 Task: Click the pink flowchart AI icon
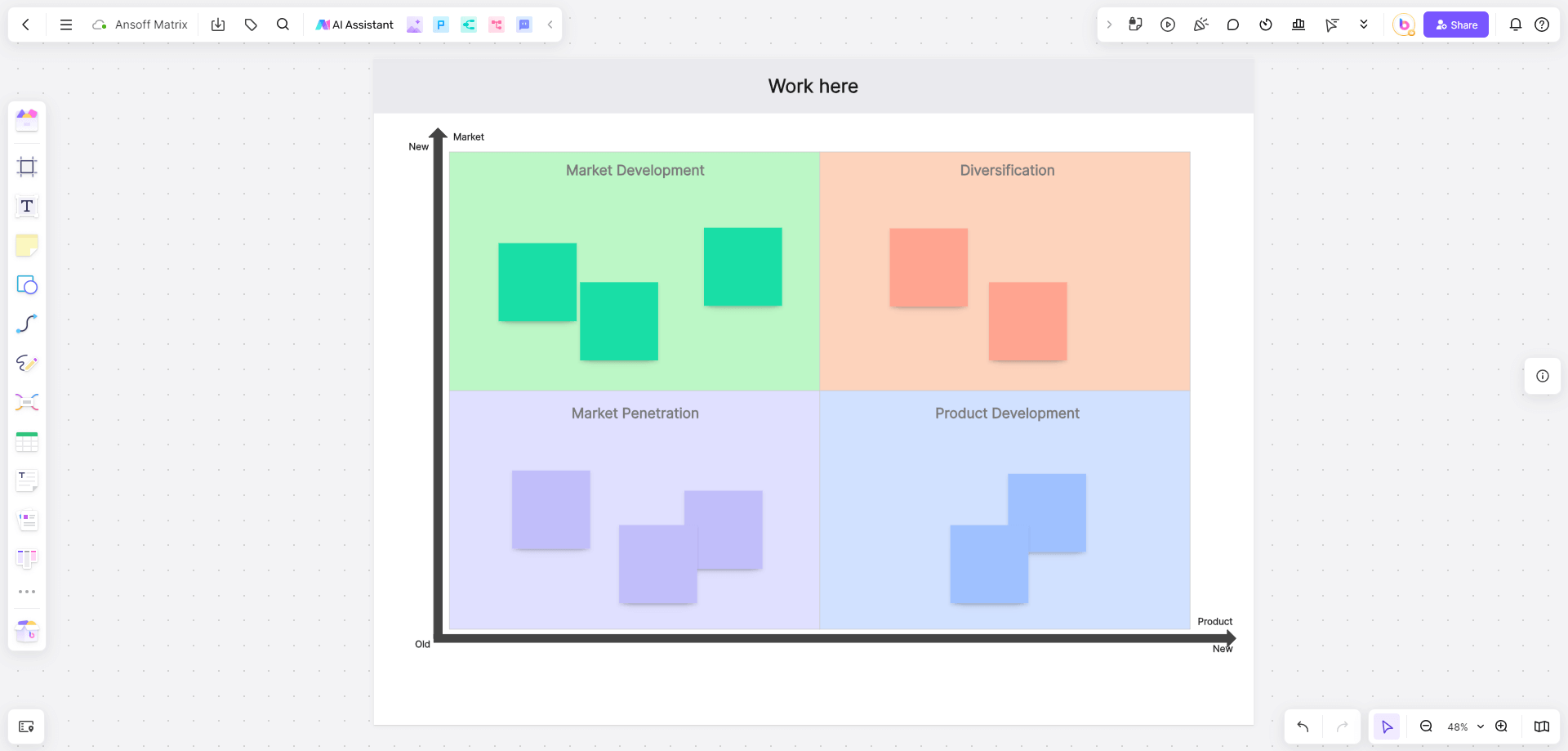497,25
